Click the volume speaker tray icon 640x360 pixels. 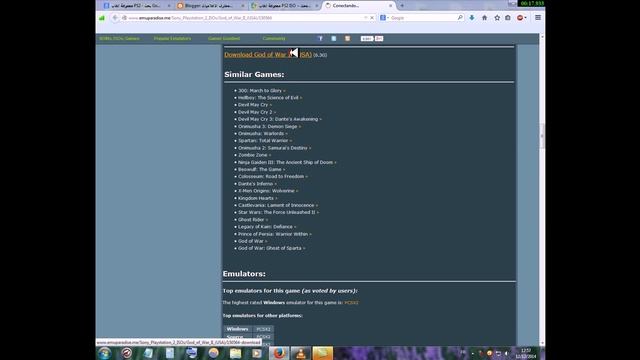507,353
